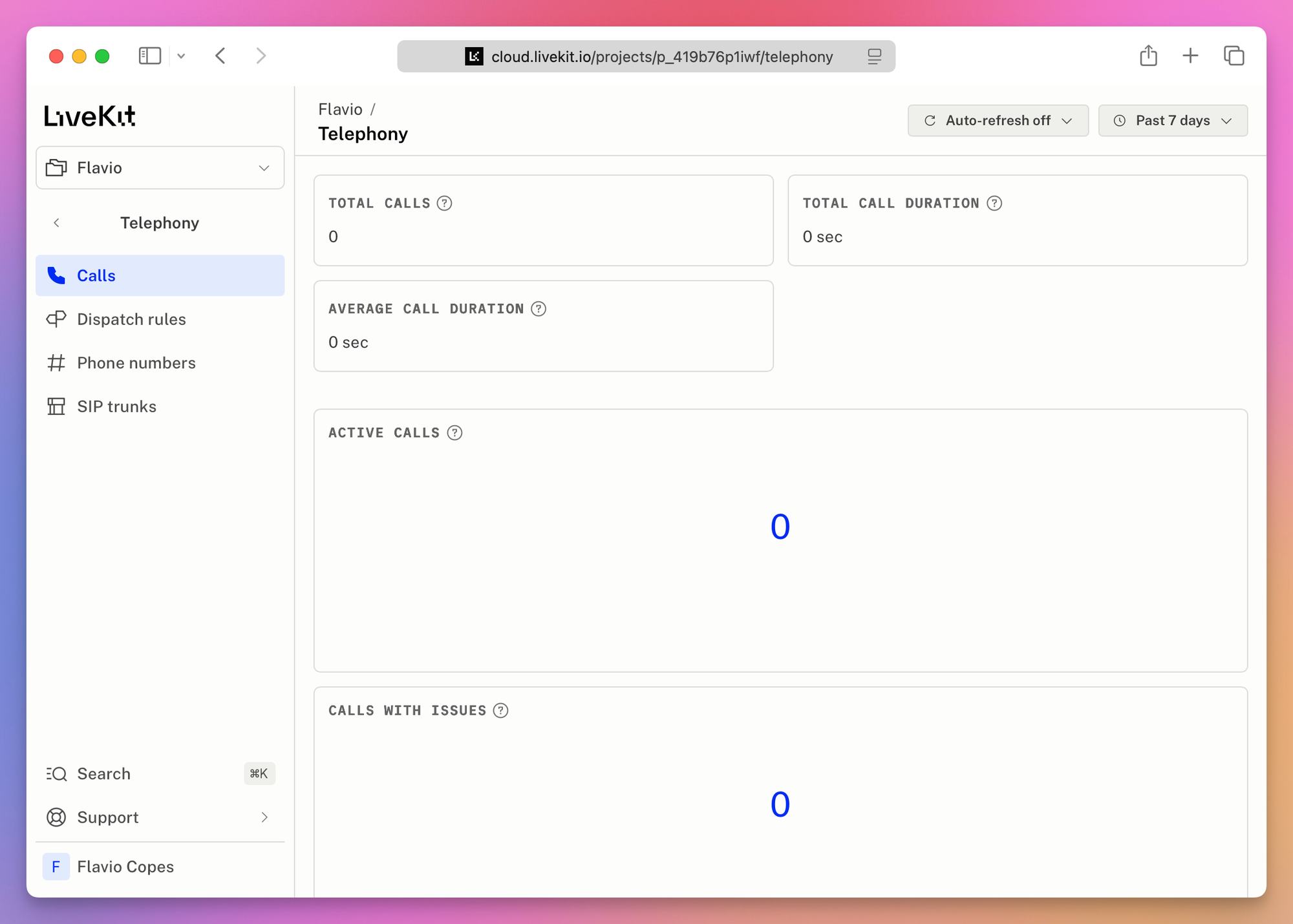Open reader view icon in address bar
1293x924 pixels.
(874, 57)
